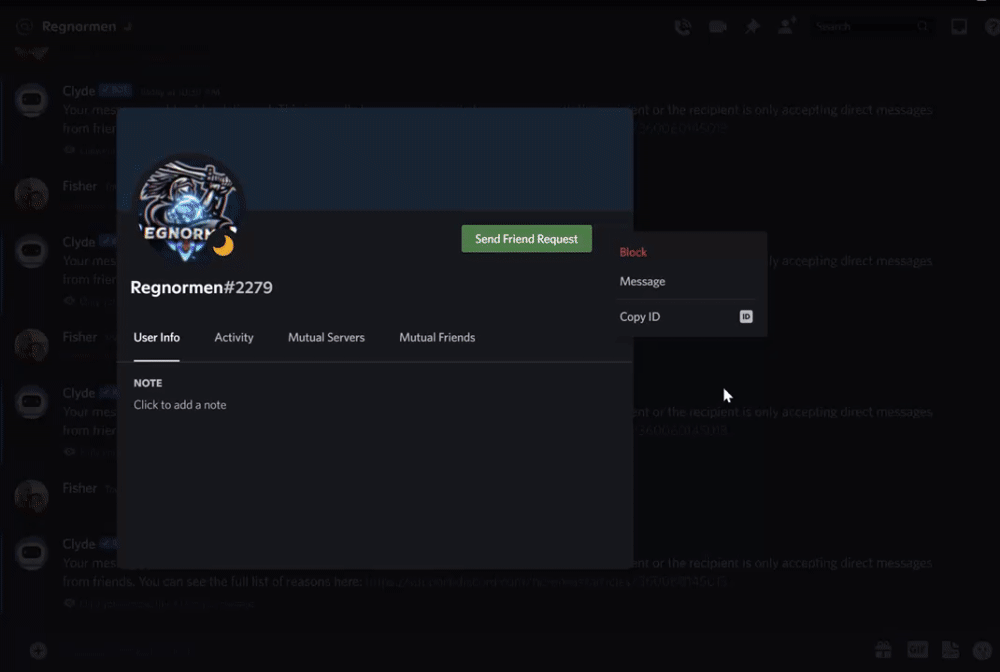1000x672 pixels.
Task: Select Copy ID menu entry
Action: click(x=687, y=316)
